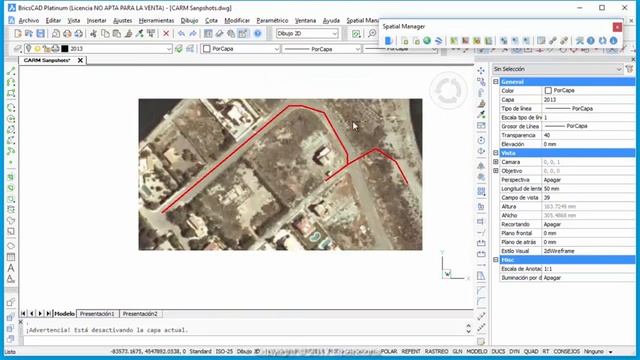Click the blue refresh arrows icon in Spatial Manager
This screenshot has width=640, height=360.
602,40
